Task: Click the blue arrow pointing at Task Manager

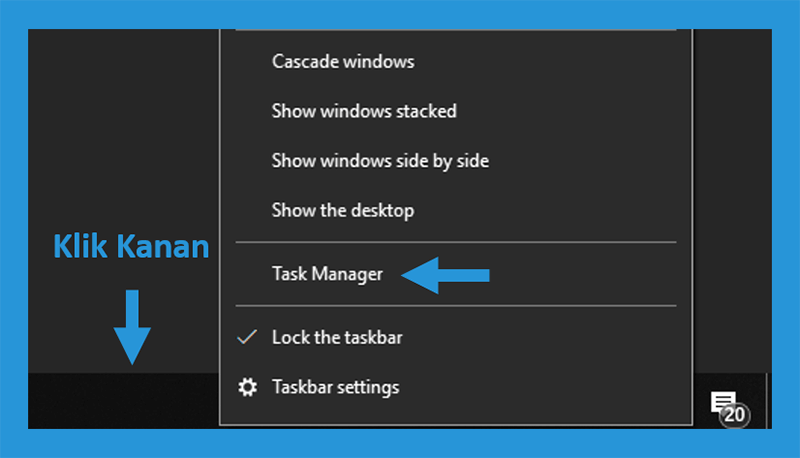Action: (x=445, y=275)
